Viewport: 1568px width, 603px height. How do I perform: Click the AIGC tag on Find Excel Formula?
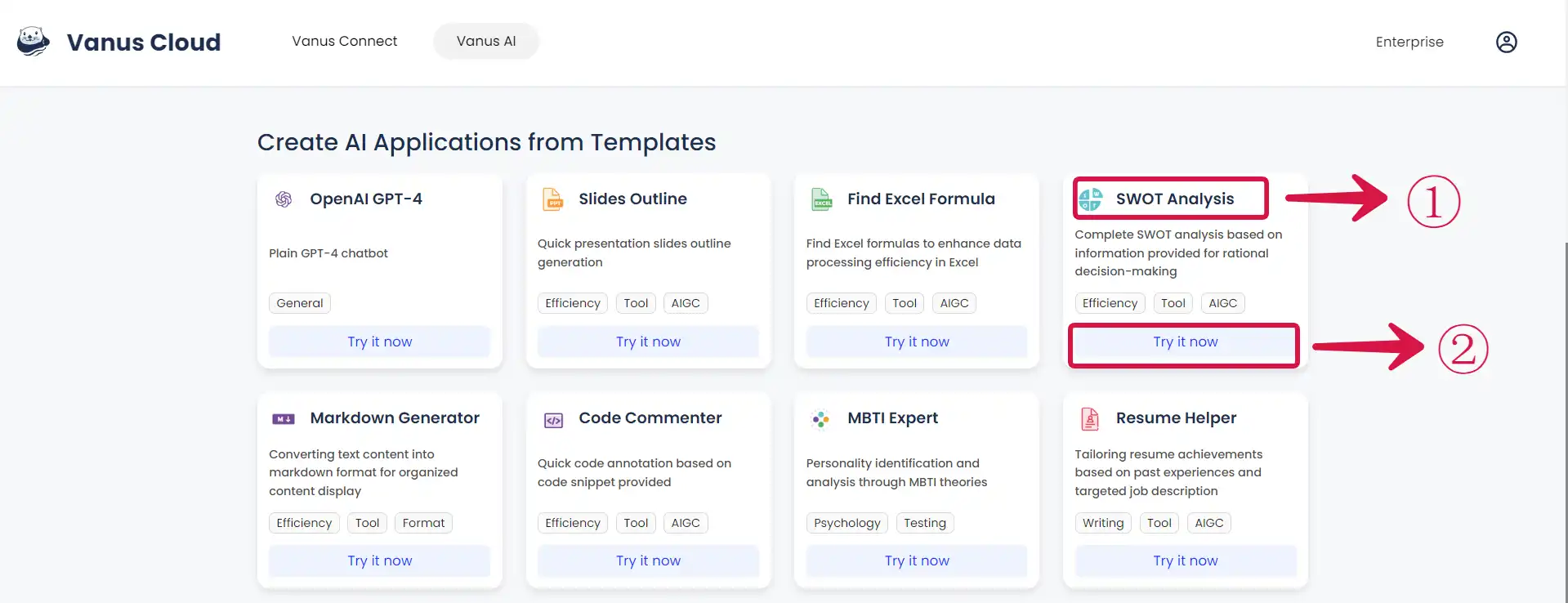[x=954, y=303]
